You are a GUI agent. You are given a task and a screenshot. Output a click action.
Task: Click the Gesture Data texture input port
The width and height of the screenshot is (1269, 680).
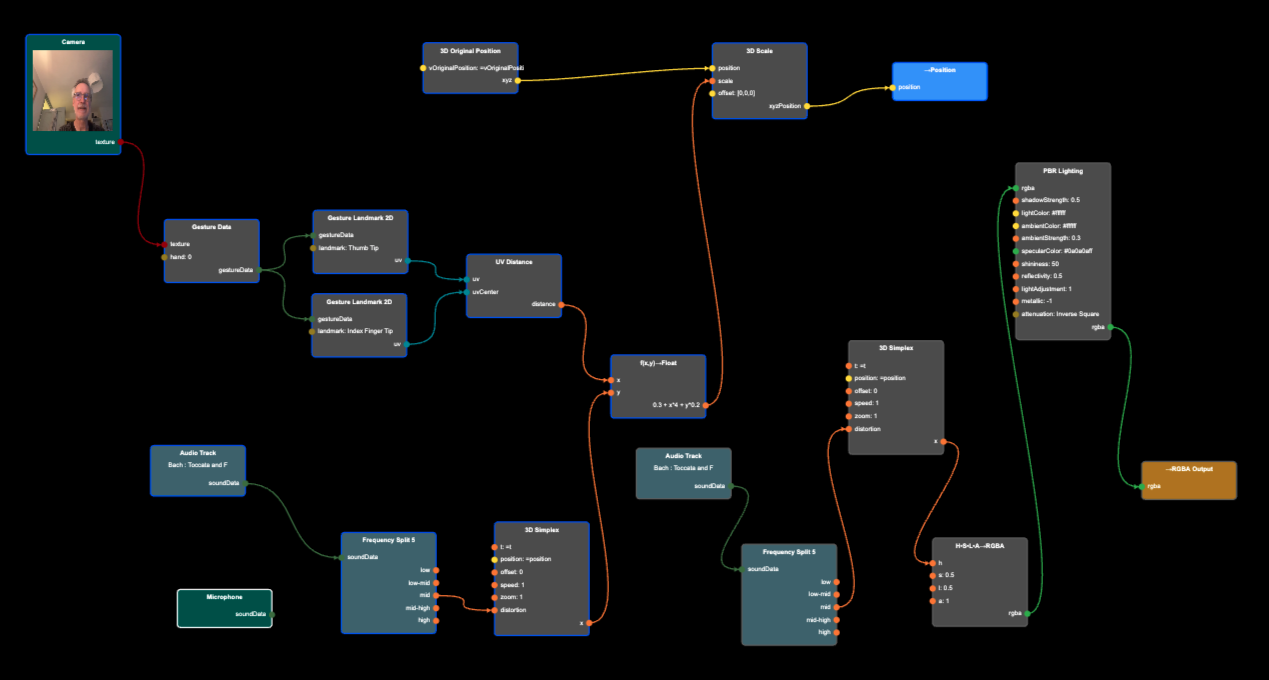pyautogui.click(x=165, y=244)
